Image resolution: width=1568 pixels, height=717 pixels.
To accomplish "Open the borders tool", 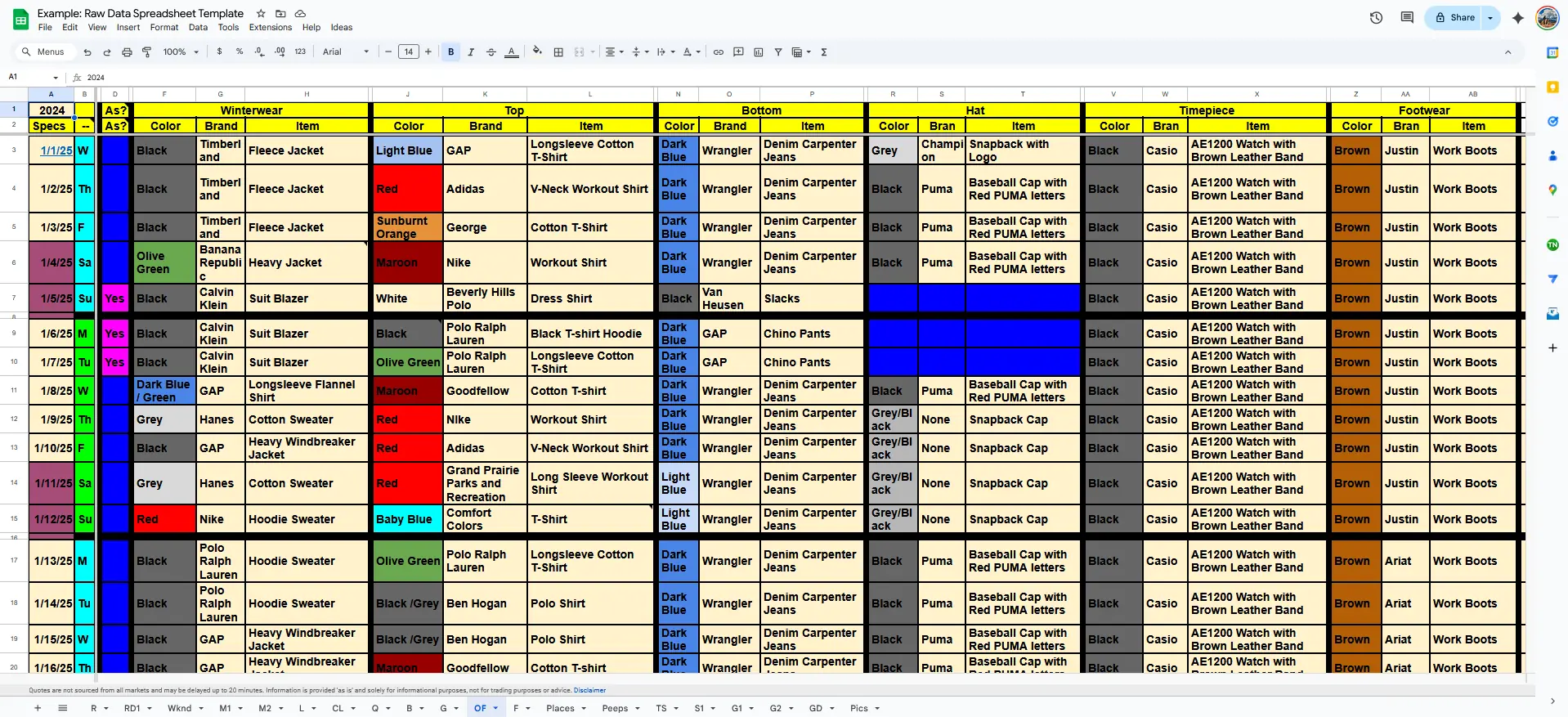I will [x=558, y=52].
